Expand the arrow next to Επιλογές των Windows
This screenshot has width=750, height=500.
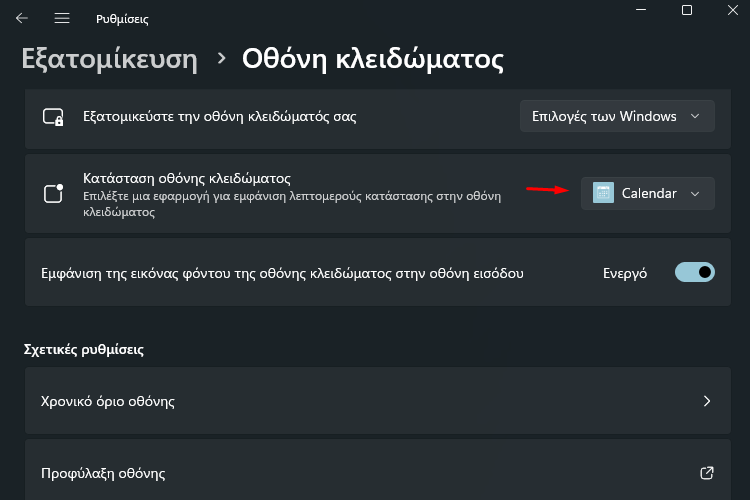(695, 116)
